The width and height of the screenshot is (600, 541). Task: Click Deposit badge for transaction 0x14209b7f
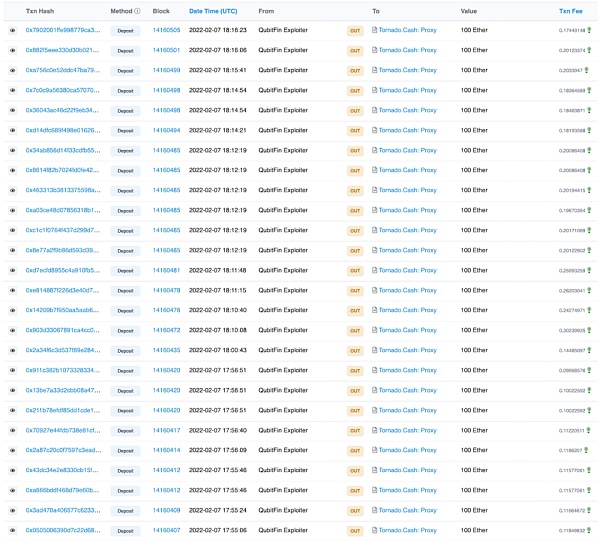[125, 310]
